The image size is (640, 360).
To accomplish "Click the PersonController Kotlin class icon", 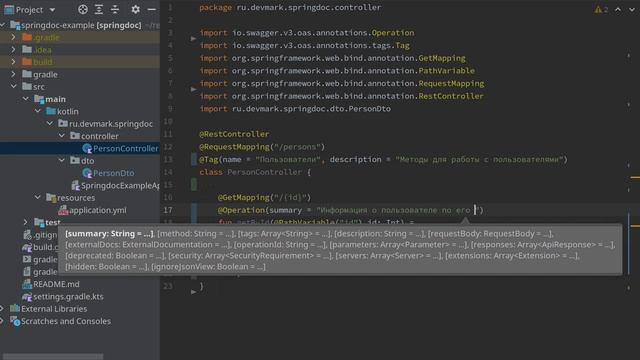I will 87,149.
